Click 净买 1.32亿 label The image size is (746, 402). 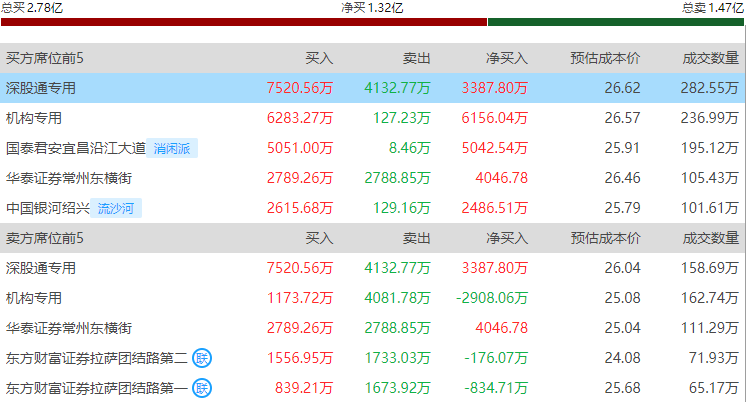pyautogui.click(x=372, y=8)
